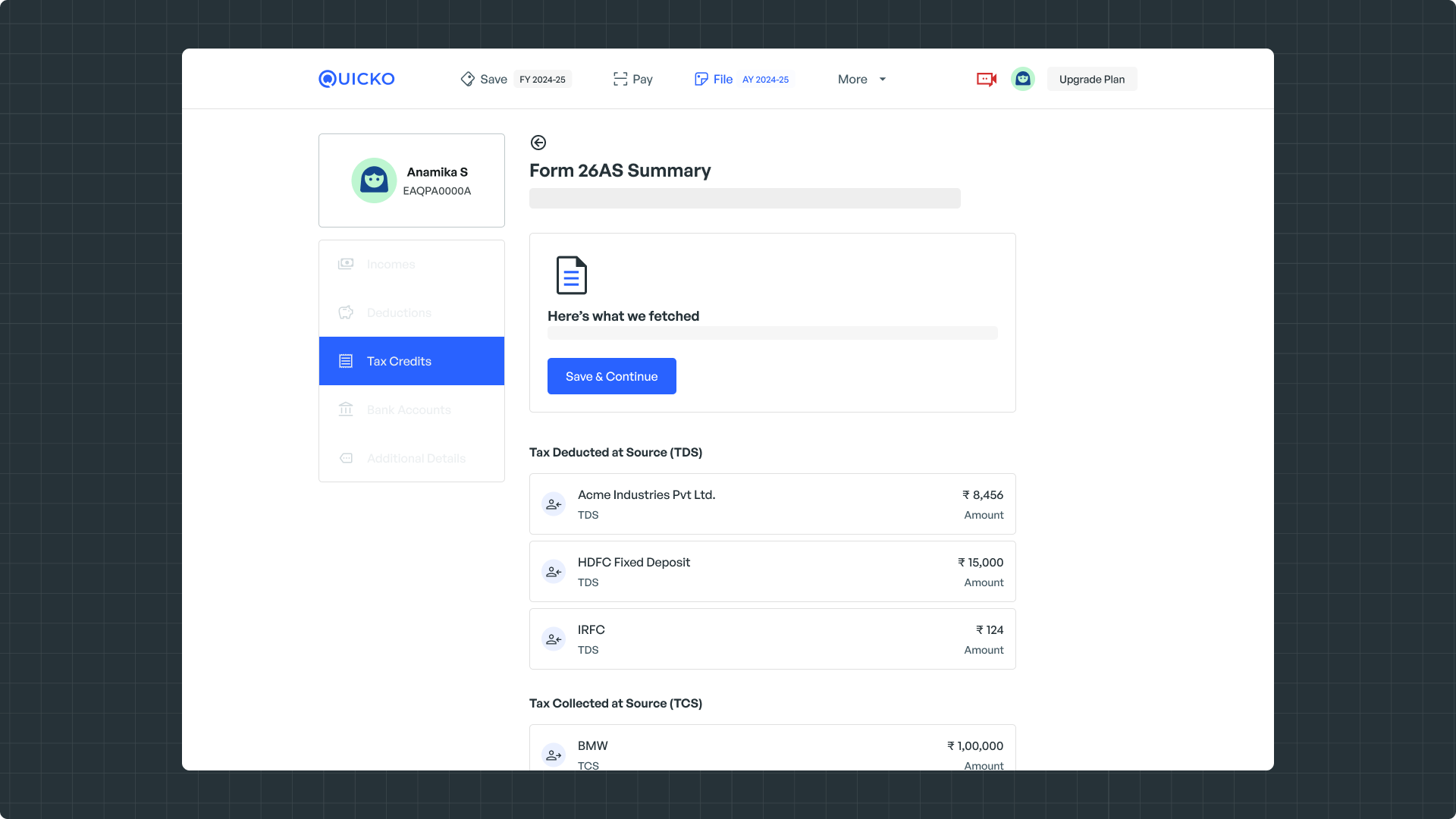The width and height of the screenshot is (1456, 819).
Task: Select FY 2024-25 badge
Action: pyautogui.click(x=543, y=79)
